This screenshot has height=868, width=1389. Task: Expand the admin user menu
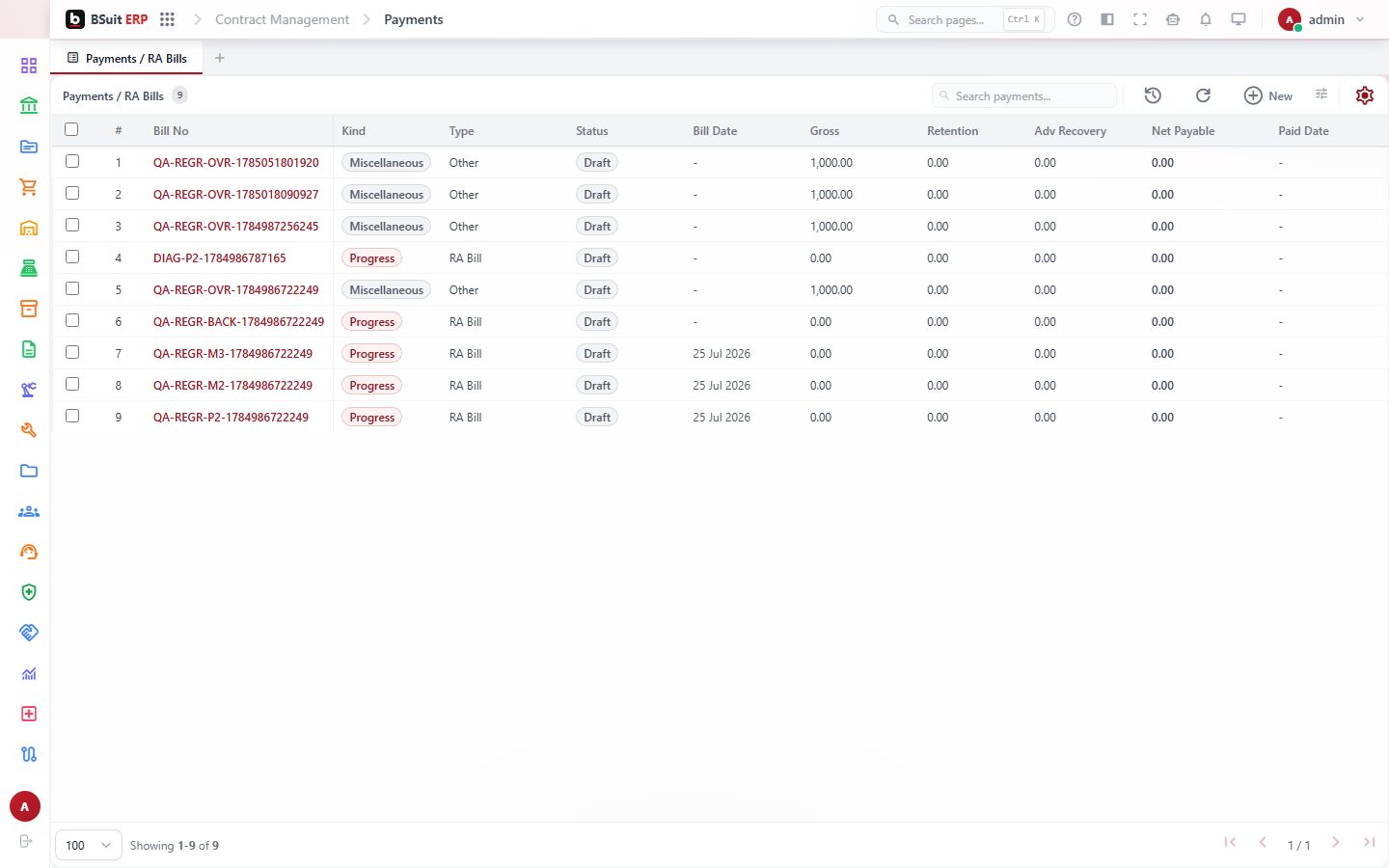click(x=1321, y=19)
